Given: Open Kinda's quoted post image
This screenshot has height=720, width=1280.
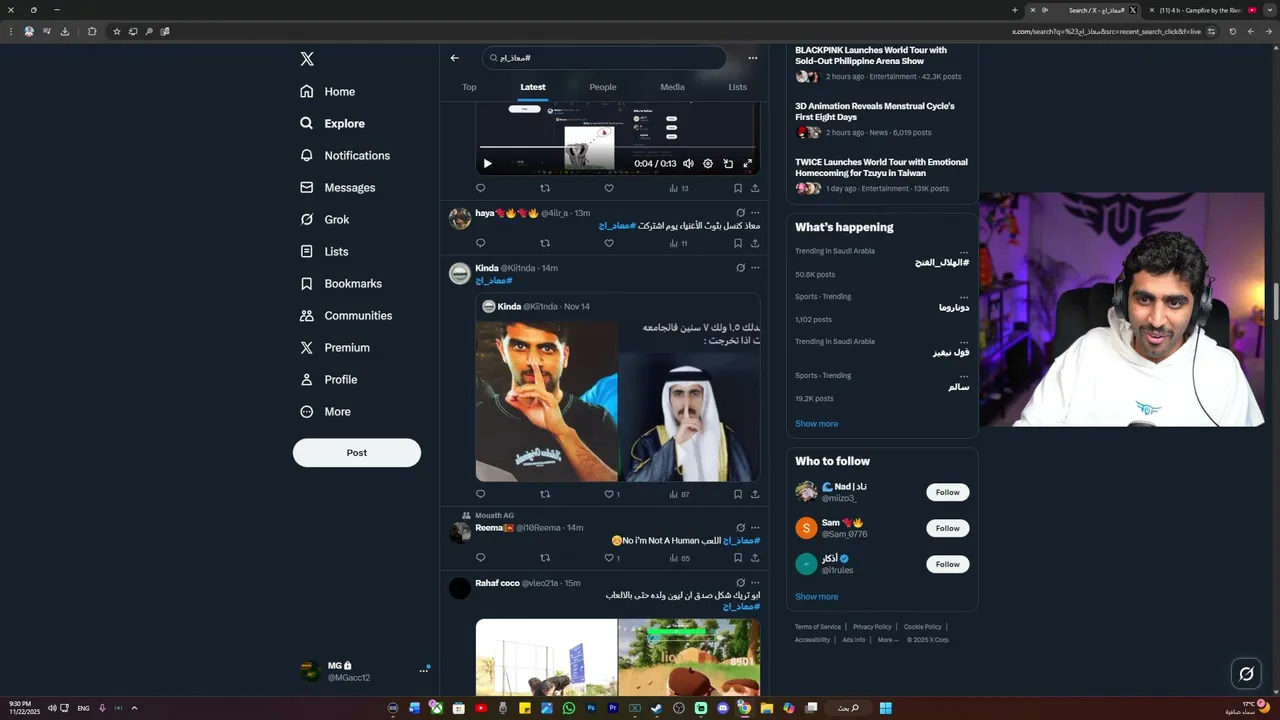Looking at the screenshot, I should coord(617,401).
